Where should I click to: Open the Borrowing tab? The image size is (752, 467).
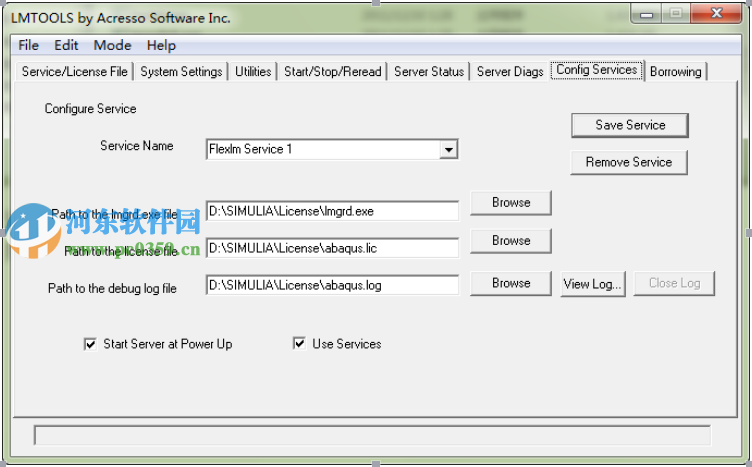[x=676, y=72]
